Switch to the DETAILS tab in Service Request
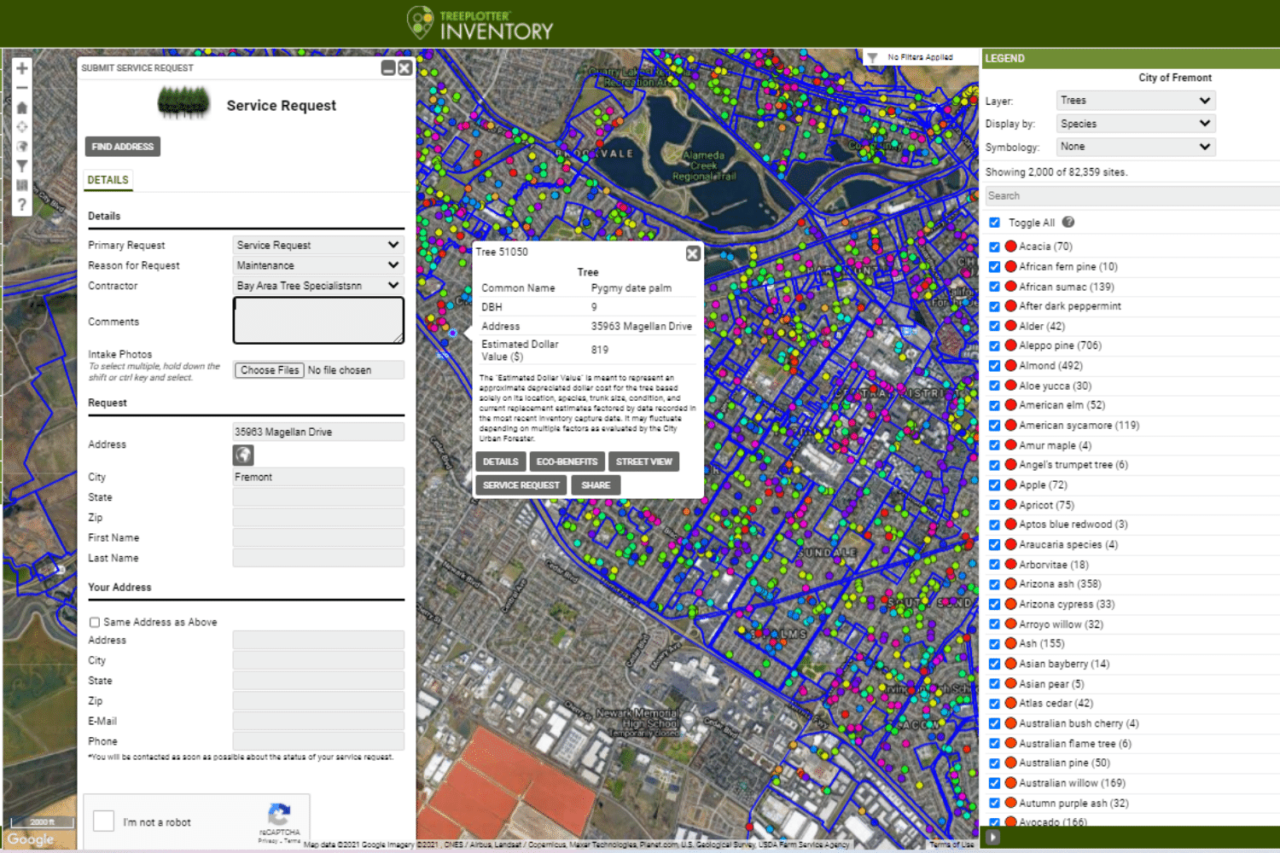This screenshot has width=1280, height=853. (x=108, y=180)
